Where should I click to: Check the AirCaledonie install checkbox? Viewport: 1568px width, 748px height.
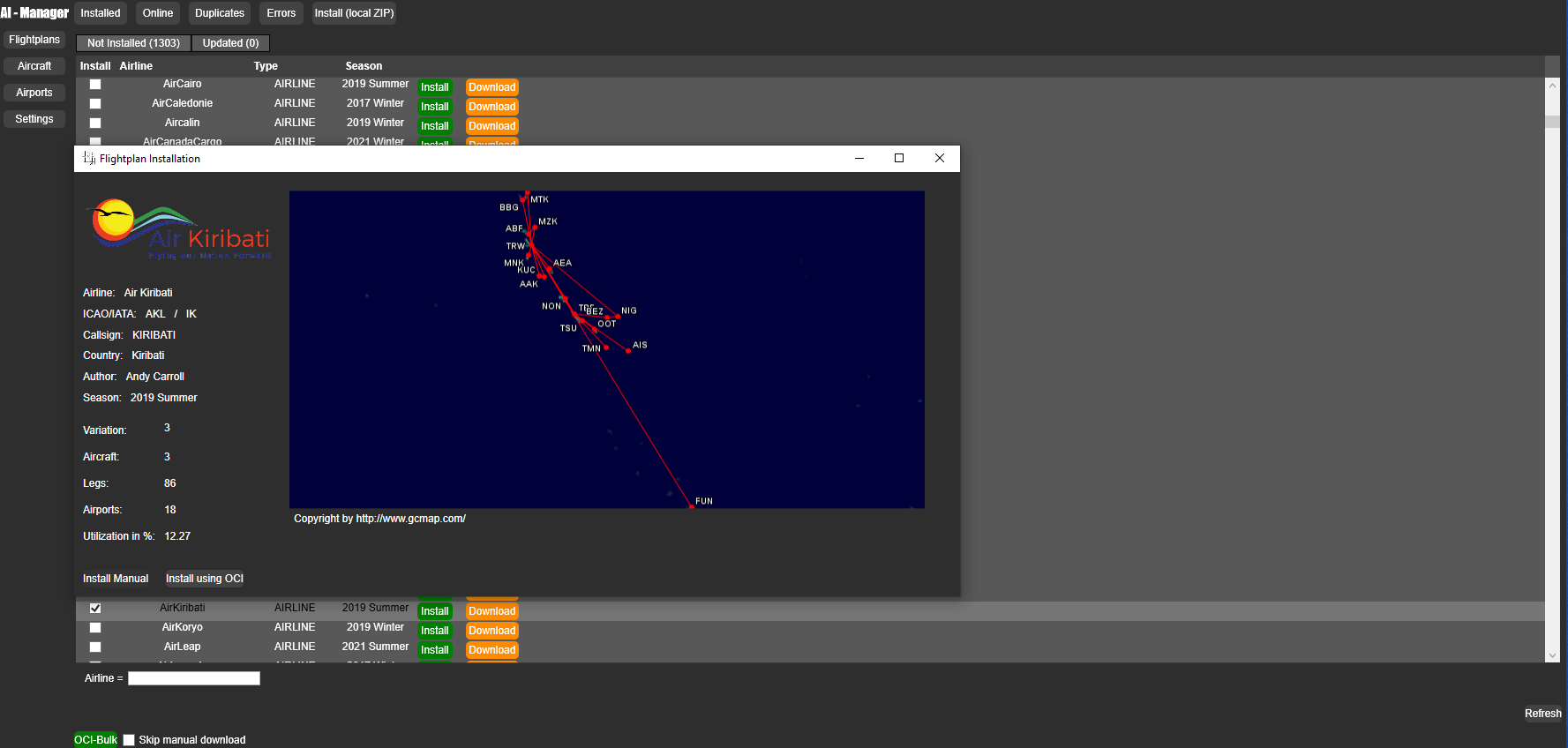tap(95, 104)
